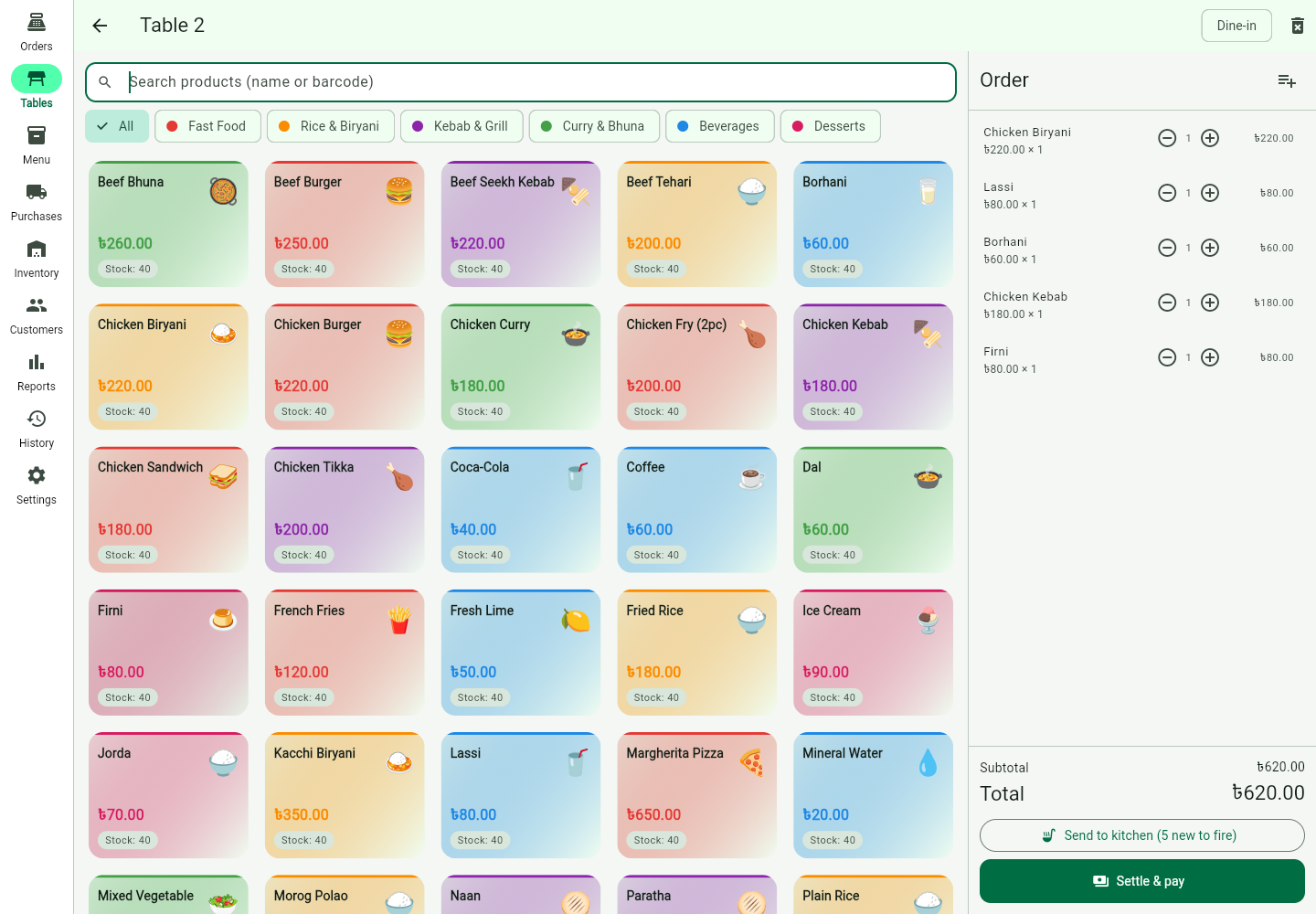Add Coca-Cola to the order

coord(521,510)
